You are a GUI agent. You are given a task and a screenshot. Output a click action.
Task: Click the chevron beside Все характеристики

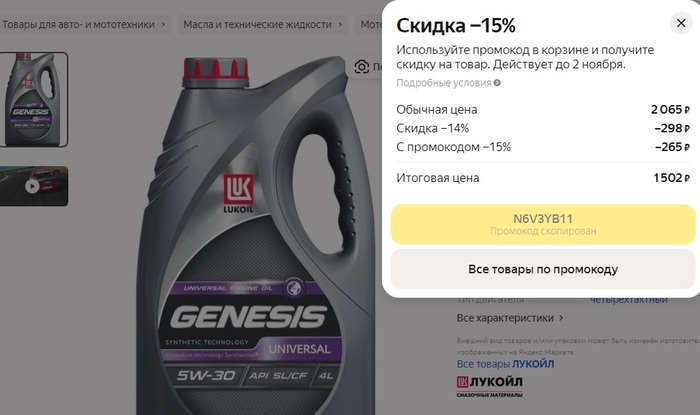tap(561, 318)
